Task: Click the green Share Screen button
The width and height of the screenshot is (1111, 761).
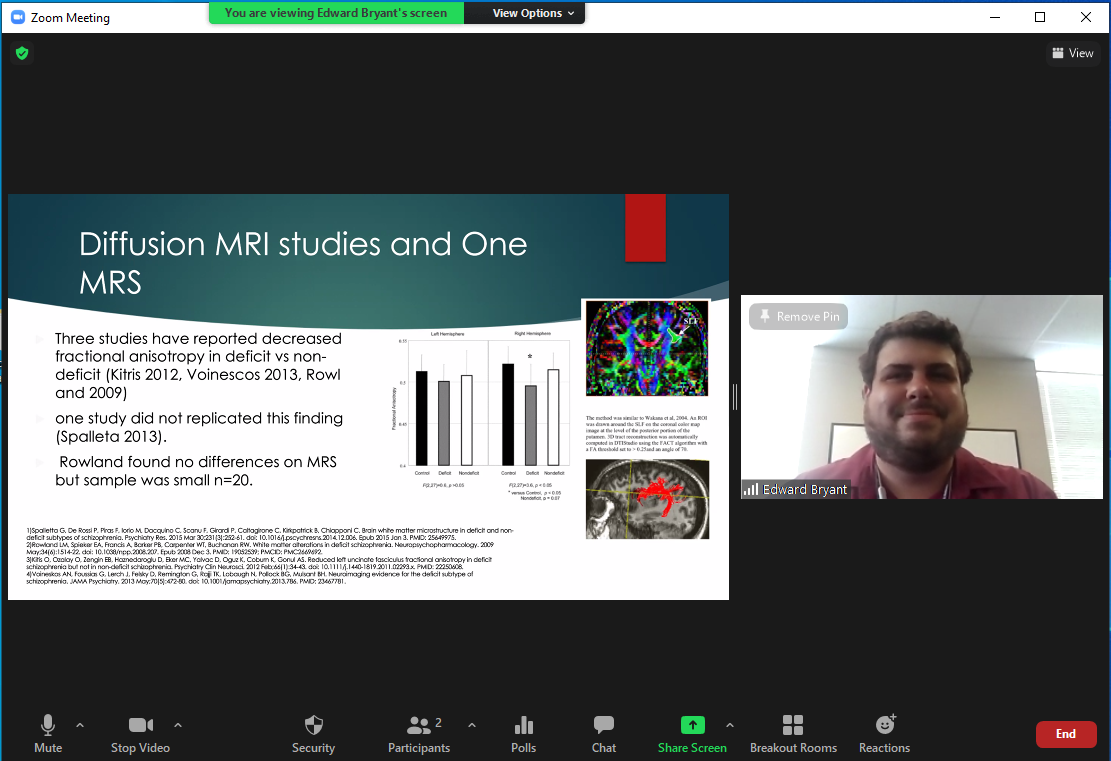Action: [692, 733]
